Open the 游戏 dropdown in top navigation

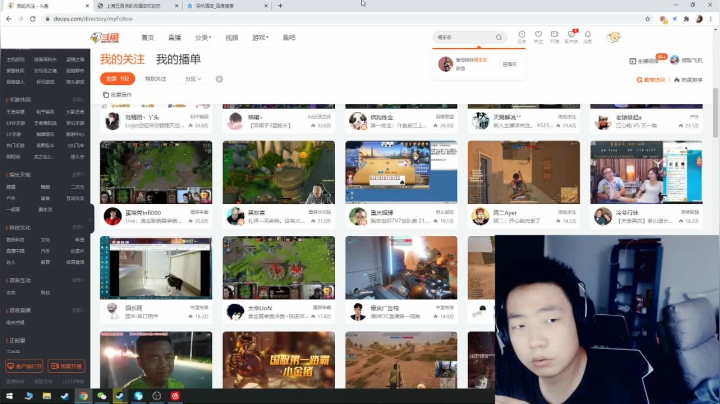pyautogui.click(x=260, y=38)
